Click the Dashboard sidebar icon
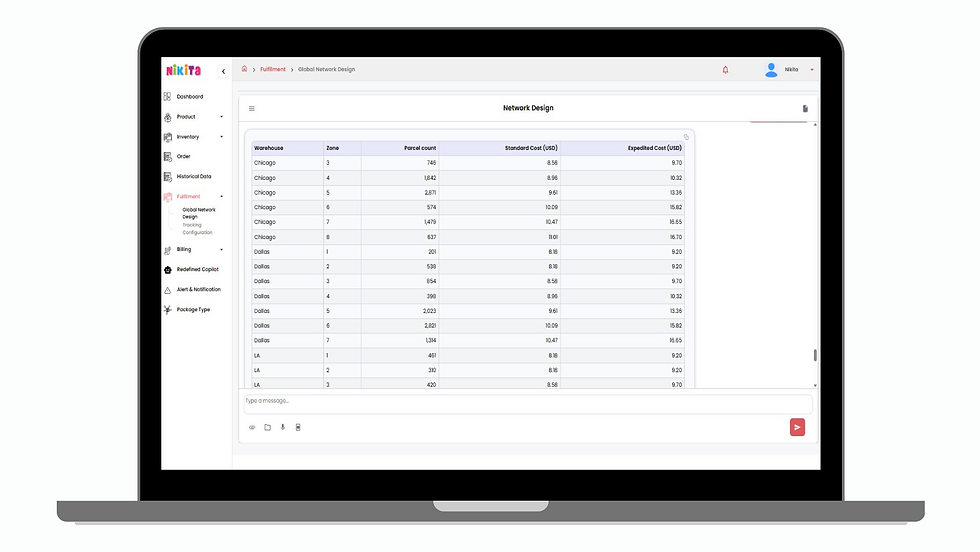The width and height of the screenshot is (980, 552). click(168, 96)
